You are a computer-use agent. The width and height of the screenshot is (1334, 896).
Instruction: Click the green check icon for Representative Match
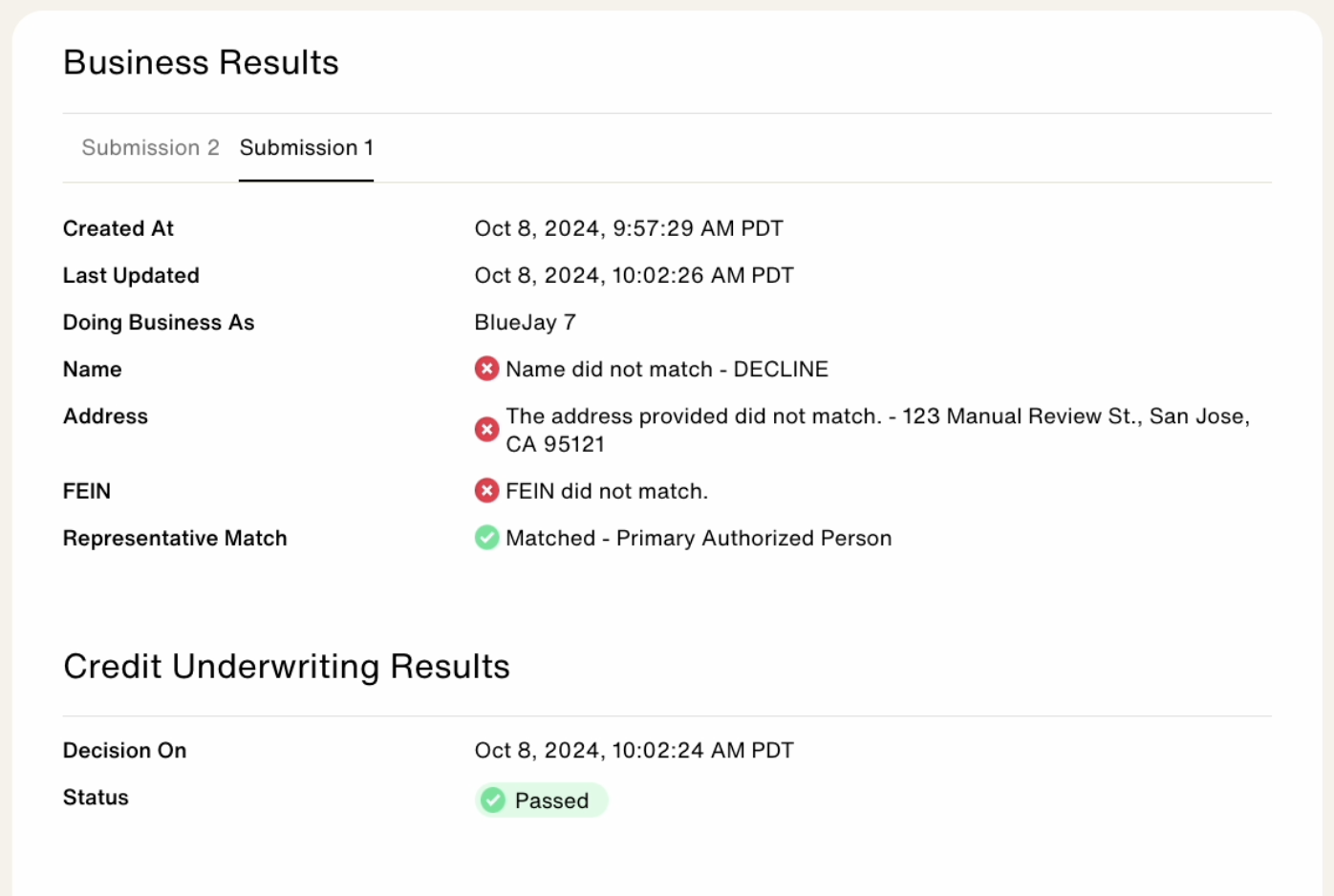[x=486, y=538]
